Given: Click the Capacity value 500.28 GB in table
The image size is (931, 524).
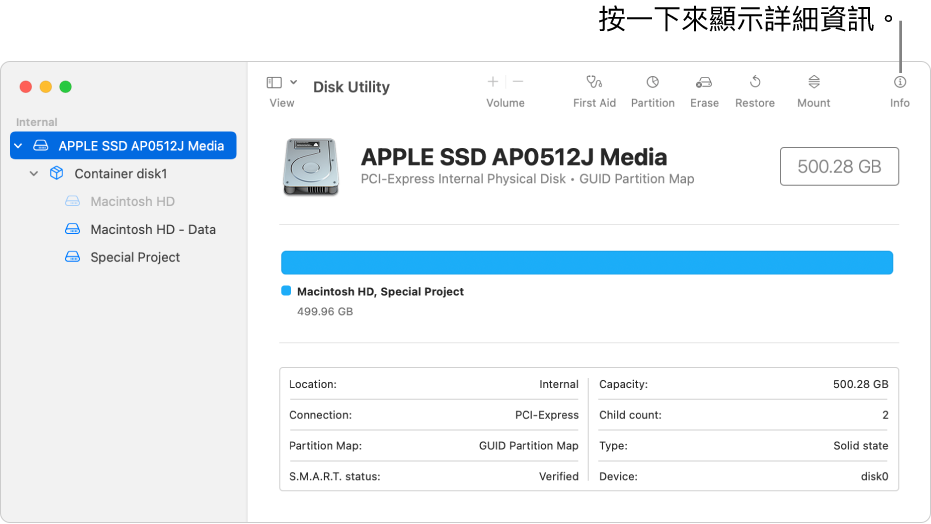Looking at the screenshot, I should coord(860,384).
